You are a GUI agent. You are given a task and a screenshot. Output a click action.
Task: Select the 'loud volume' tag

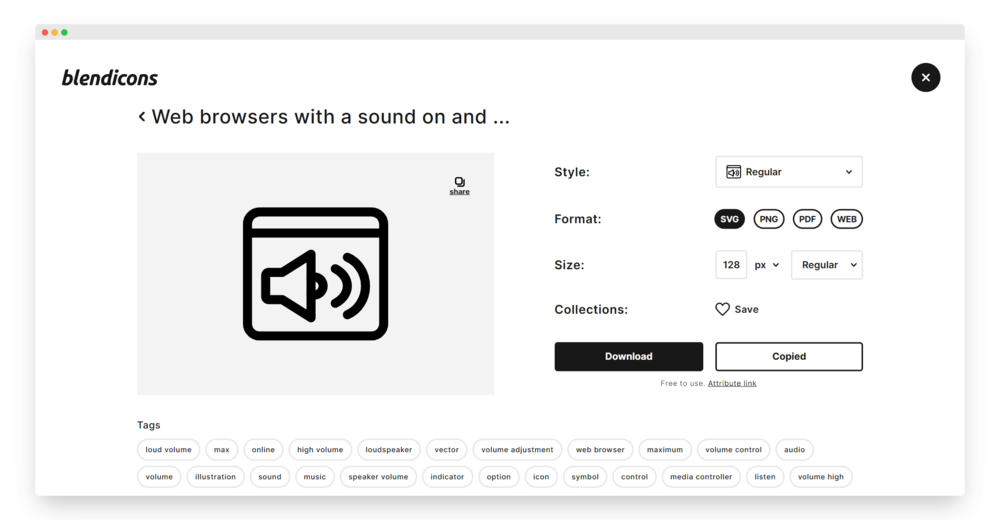click(x=168, y=450)
